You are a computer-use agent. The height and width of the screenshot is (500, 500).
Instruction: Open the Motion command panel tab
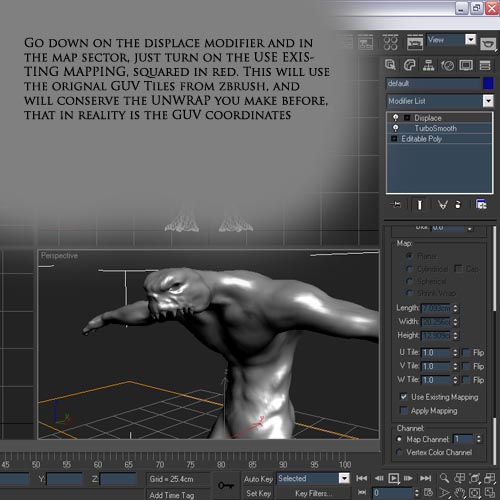pos(447,65)
